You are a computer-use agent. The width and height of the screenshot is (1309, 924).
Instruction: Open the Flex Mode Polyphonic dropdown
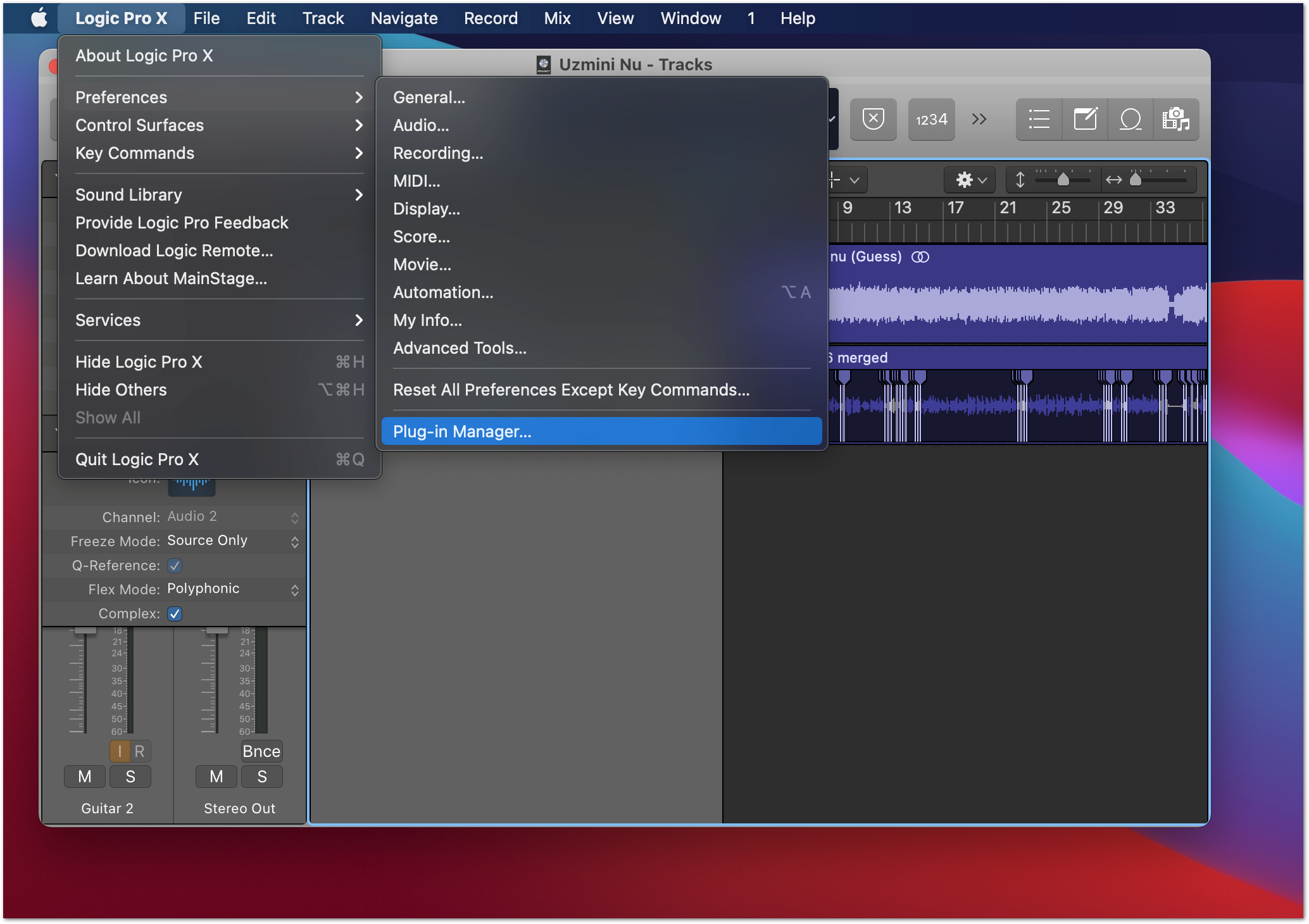(233, 589)
